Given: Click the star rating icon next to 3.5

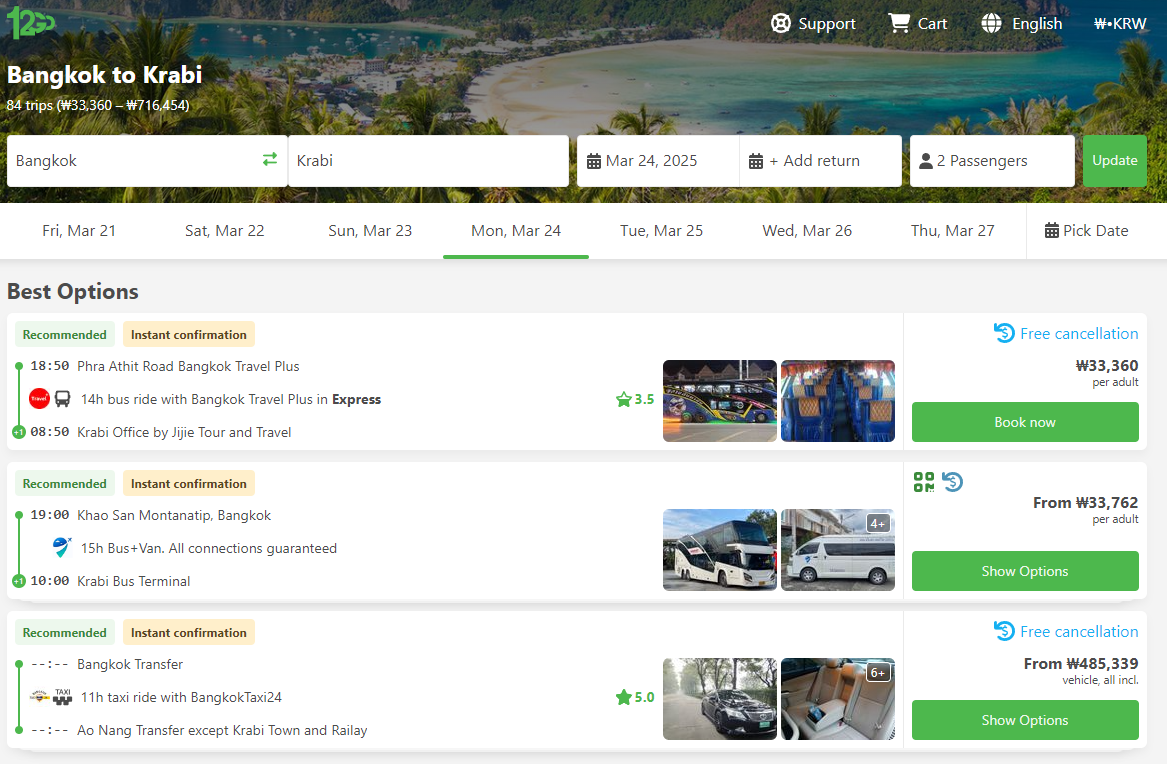Looking at the screenshot, I should (624, 399).
